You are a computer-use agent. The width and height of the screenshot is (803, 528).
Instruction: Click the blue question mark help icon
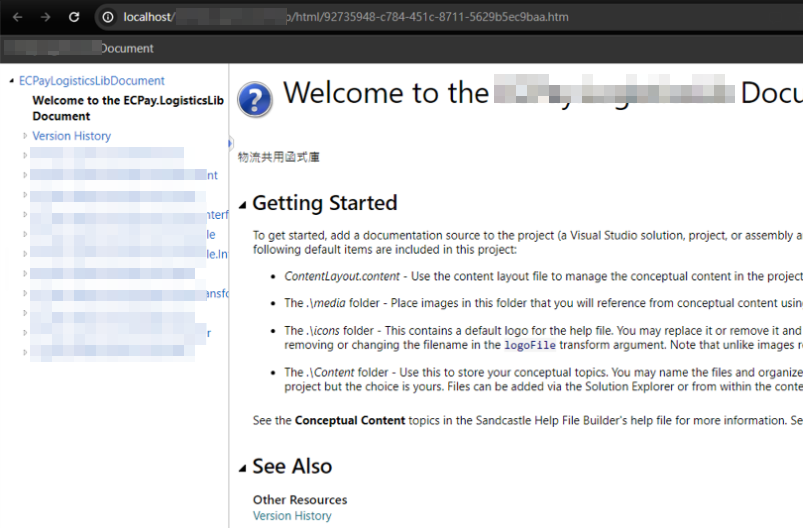(255, 99)
